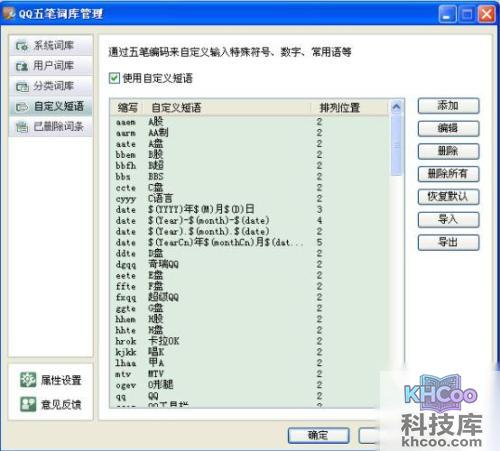Select the row aate A盘

coord(250,144)
